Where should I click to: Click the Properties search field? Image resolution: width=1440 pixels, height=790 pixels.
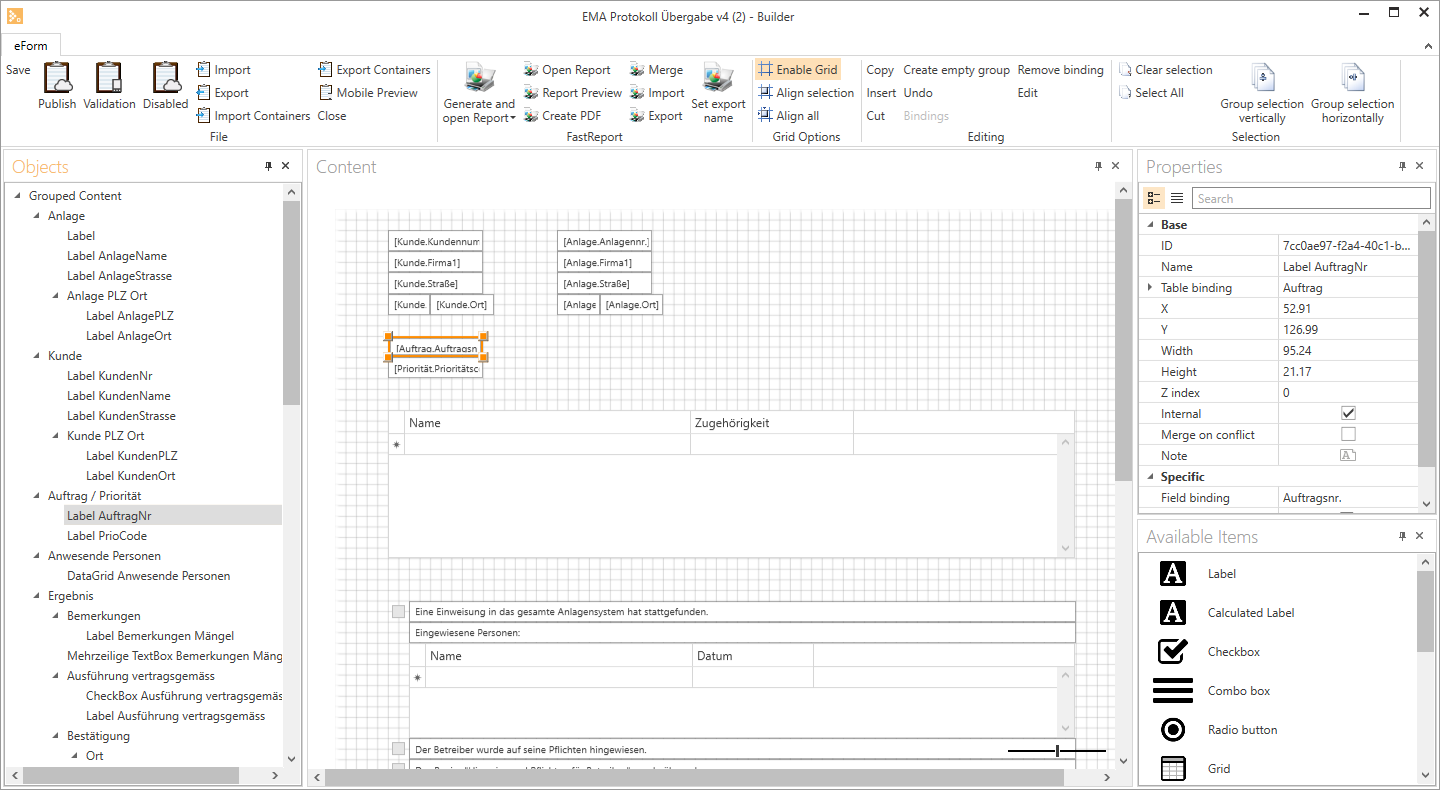point(1310,198)
